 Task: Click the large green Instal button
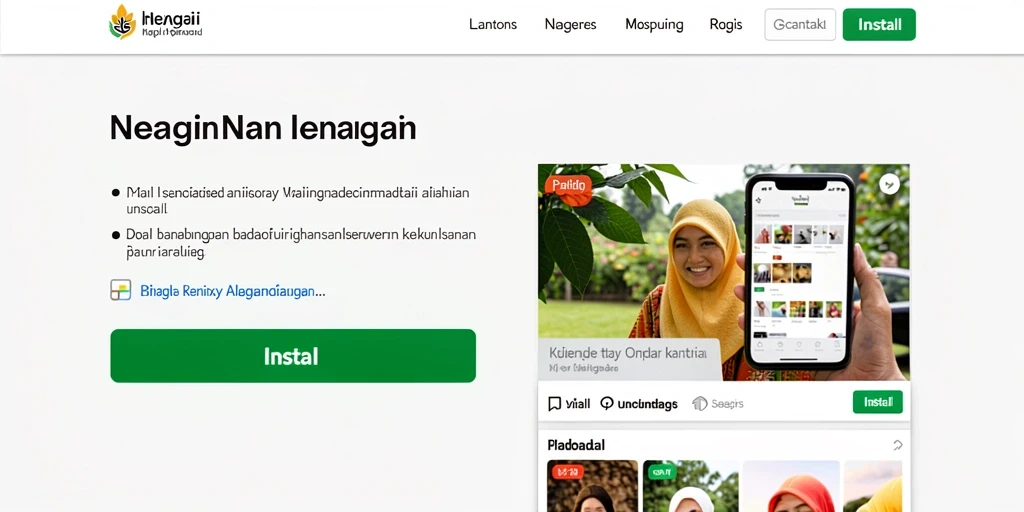pos(293,356)
